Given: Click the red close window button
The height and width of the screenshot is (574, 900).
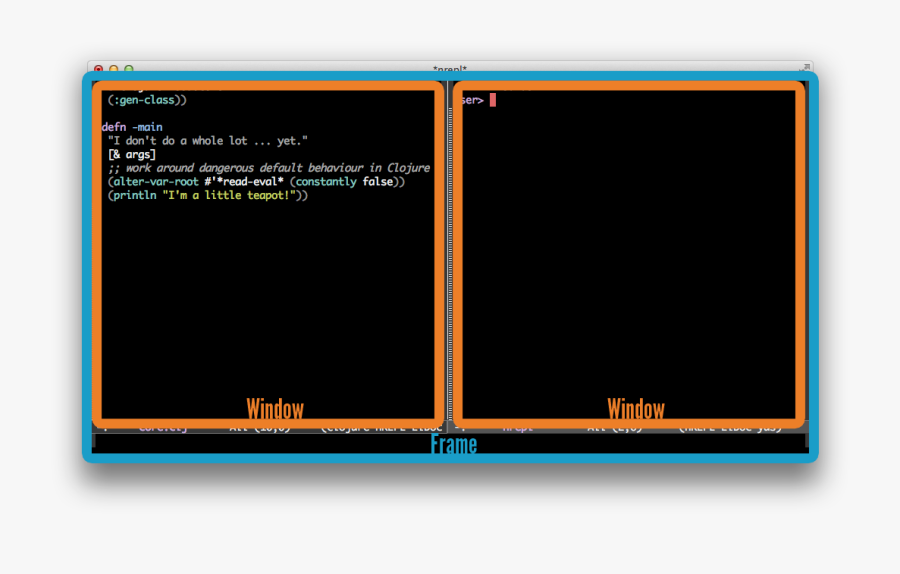Looking at the screenshot, I should (99, 69).
